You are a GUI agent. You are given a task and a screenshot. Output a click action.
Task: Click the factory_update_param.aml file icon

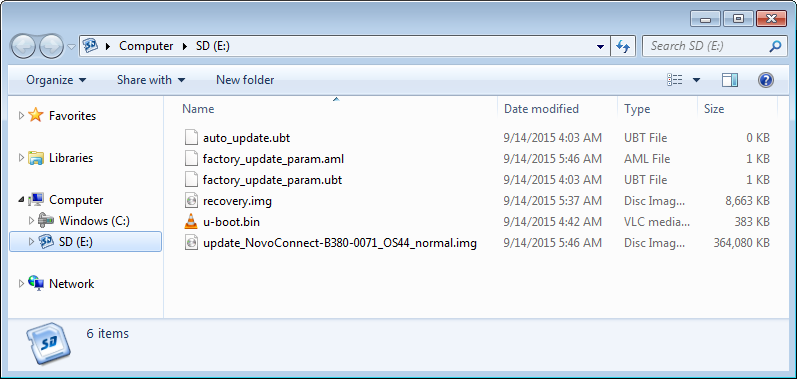tap(191, 159)
